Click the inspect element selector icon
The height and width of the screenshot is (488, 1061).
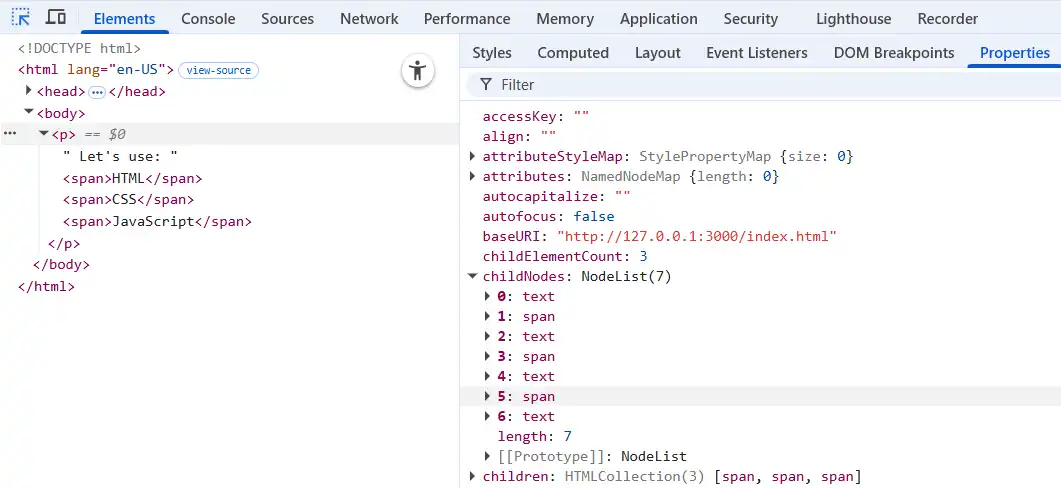20,18
